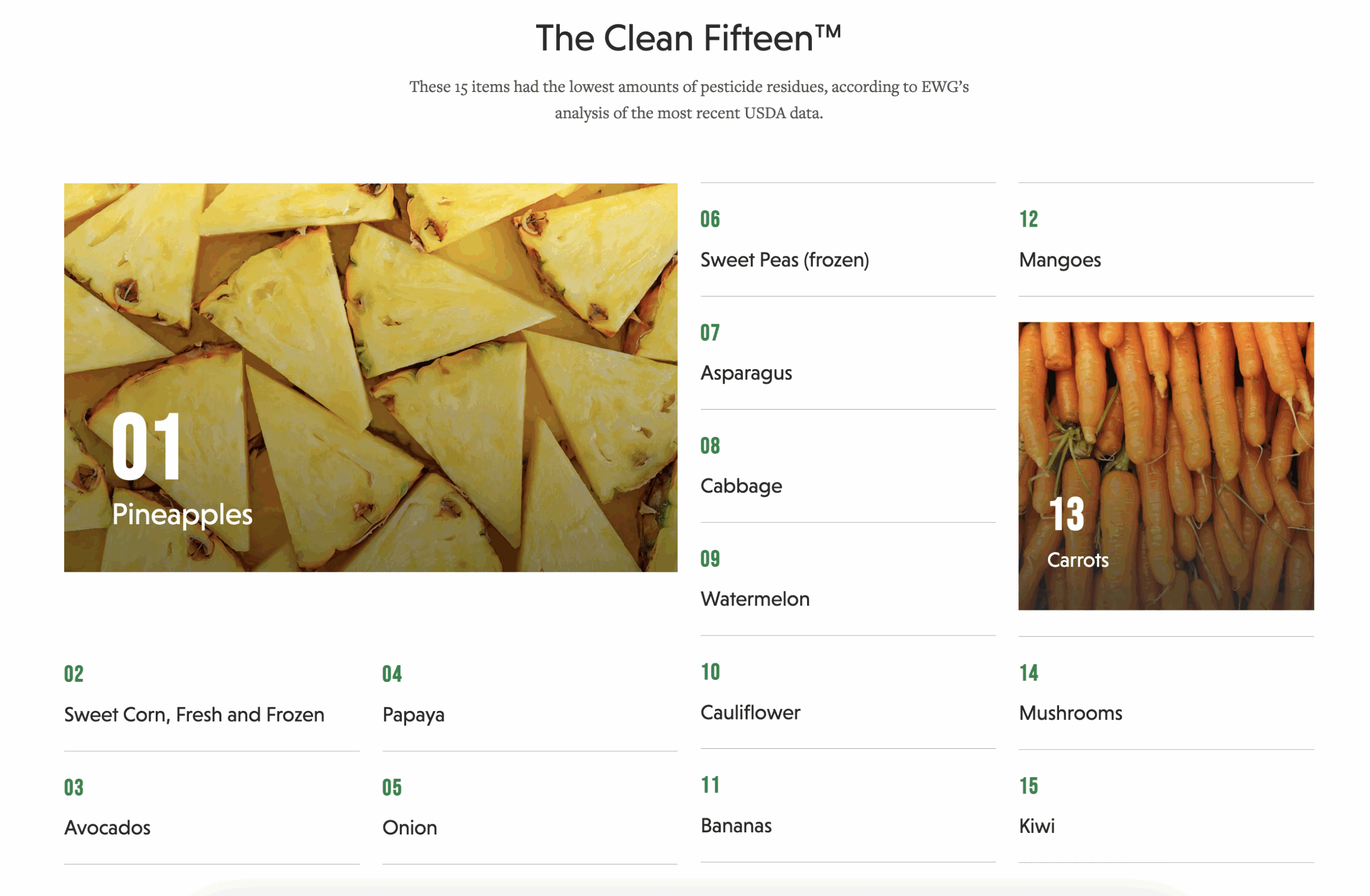This screenshot has height=896, width=1370.
Task: Open the Carrots image card
Action: pyautogui.click(x=1166, y=466)
